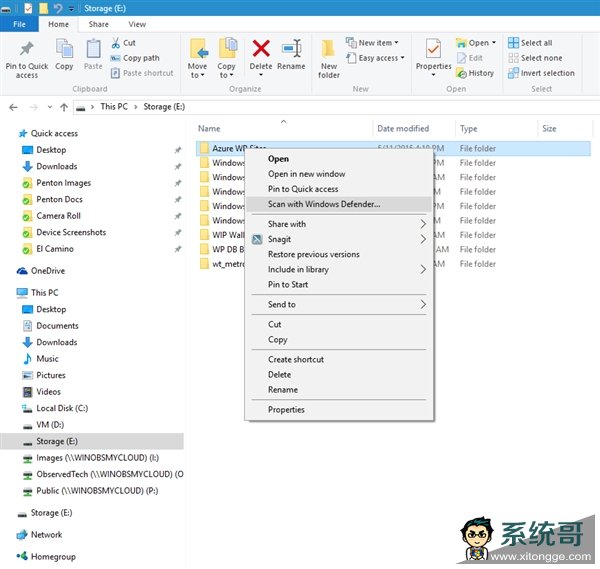Choose Create shortcut in the context menu
Viewport: 600px width, 569px height.
click(339, 360)
